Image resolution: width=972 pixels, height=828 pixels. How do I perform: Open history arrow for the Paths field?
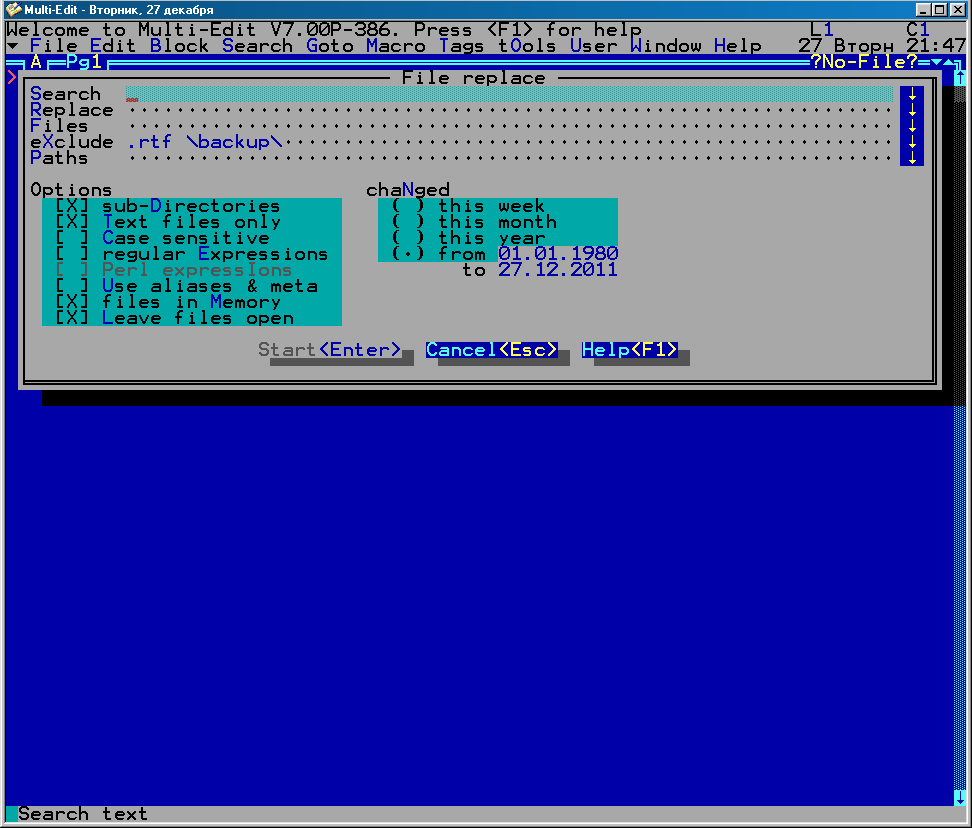point(912,159)
